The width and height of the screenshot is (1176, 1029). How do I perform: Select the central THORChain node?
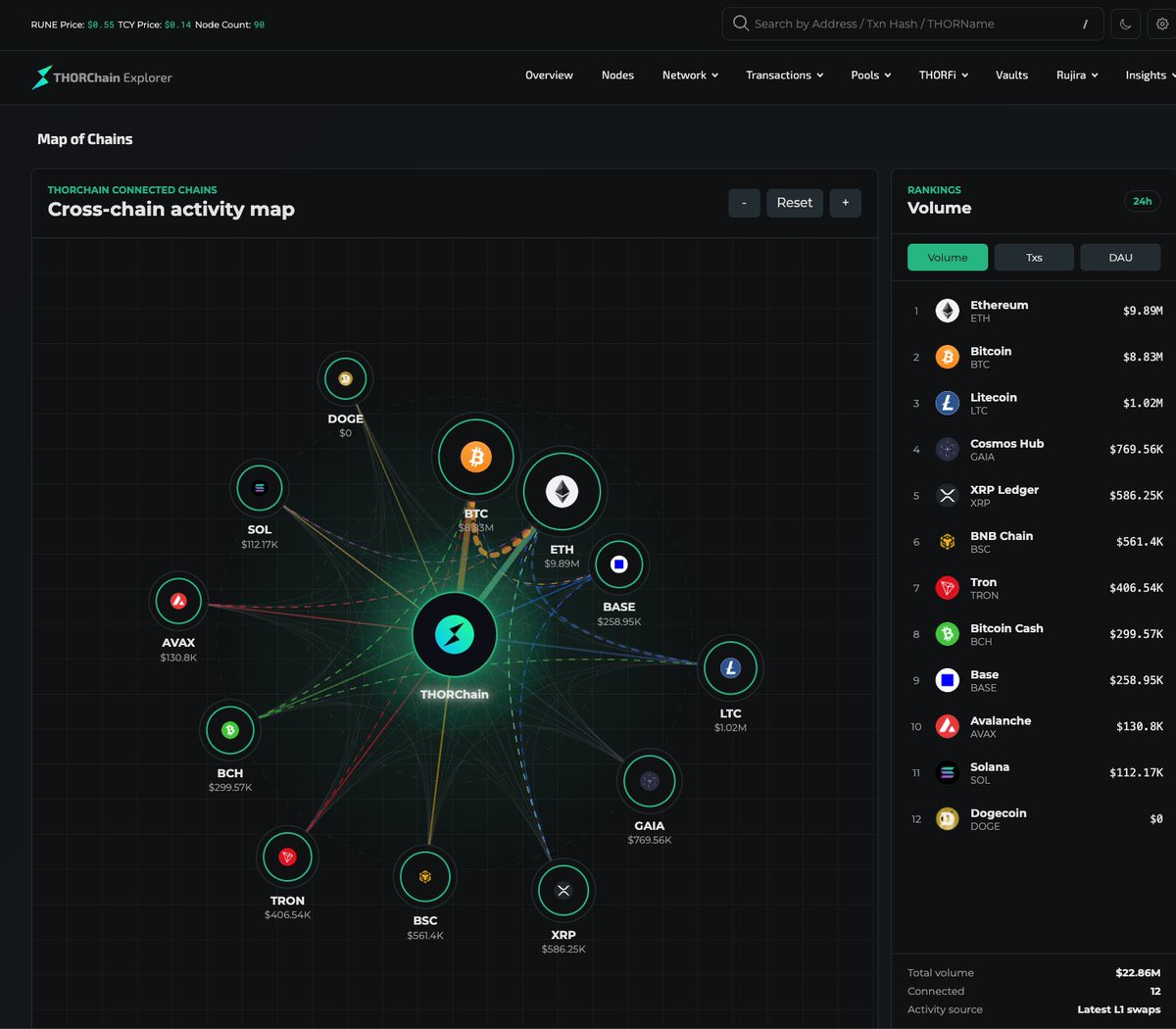454,635
